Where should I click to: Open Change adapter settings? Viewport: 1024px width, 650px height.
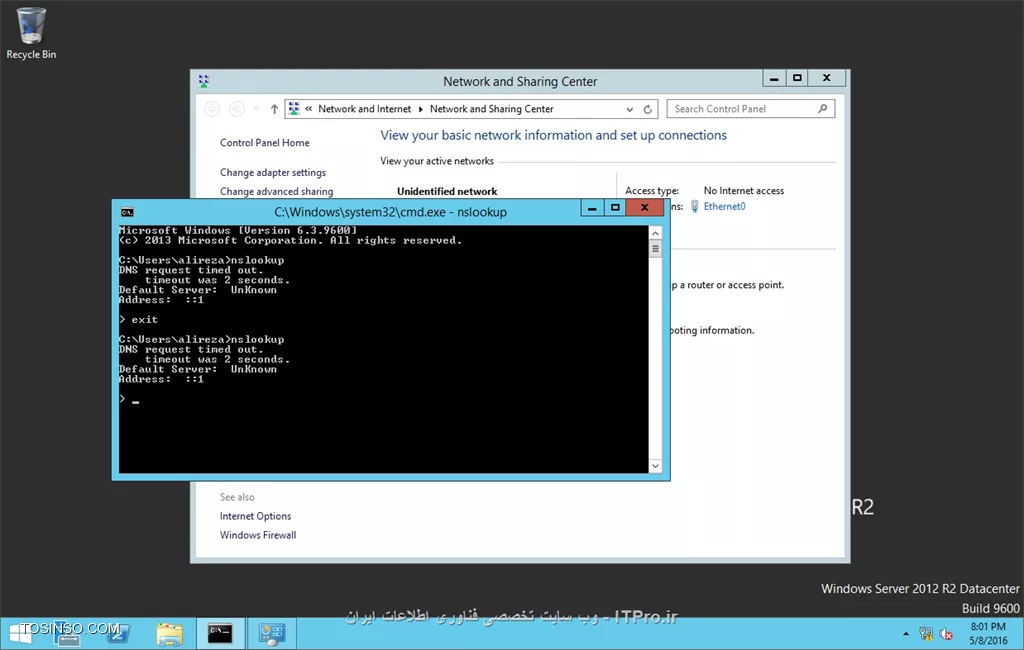[272, 172]
